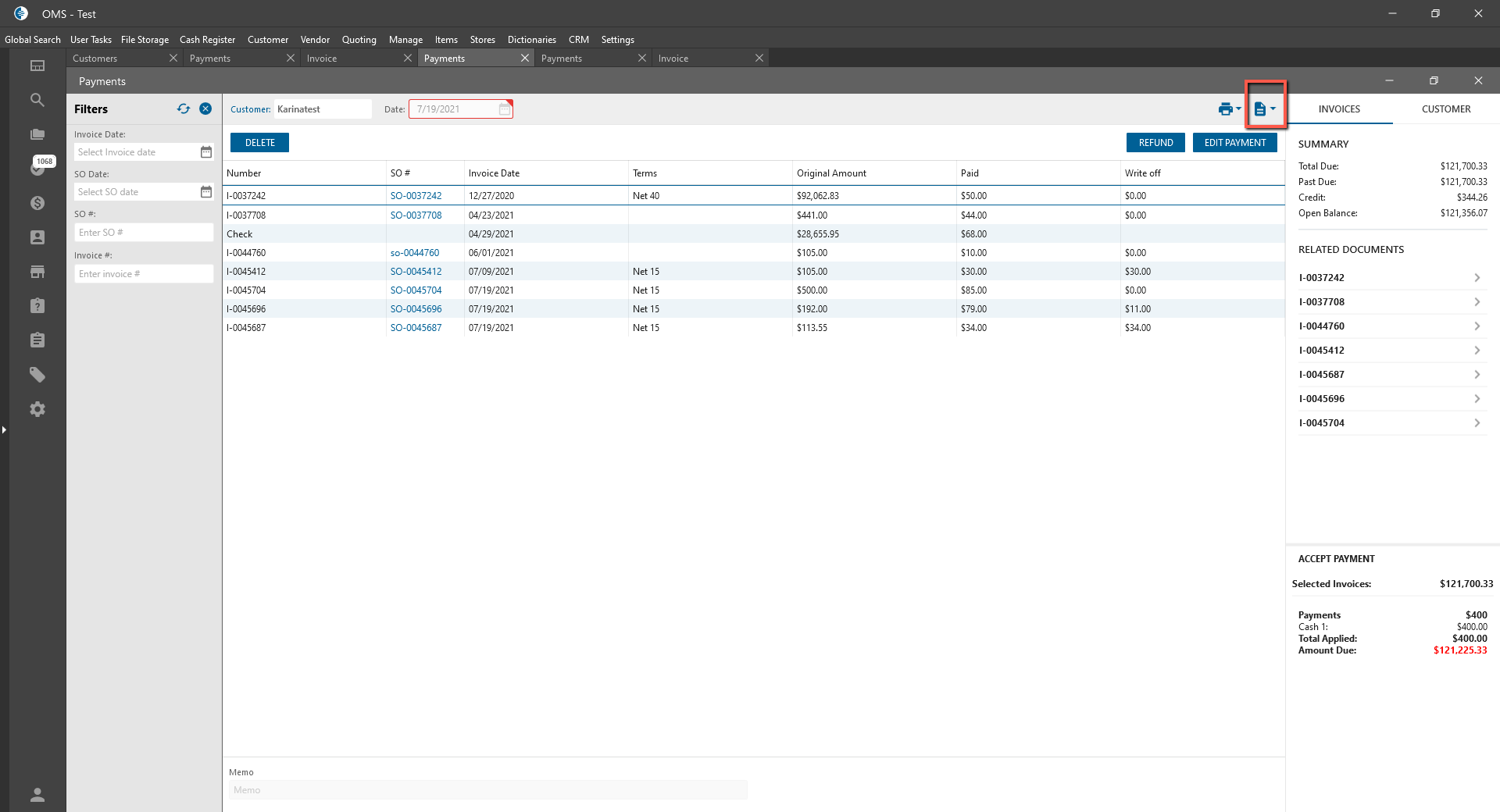Open the print options icon

(x=1228, y=109)
